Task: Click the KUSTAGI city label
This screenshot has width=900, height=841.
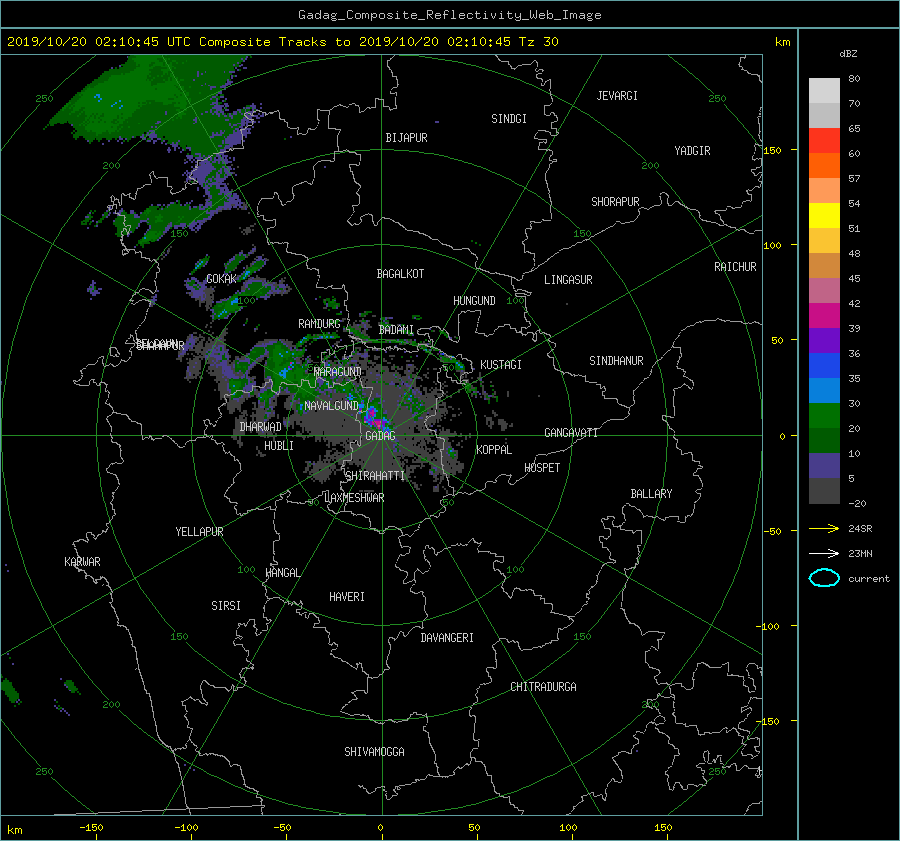Action: [x=501, y=365]
